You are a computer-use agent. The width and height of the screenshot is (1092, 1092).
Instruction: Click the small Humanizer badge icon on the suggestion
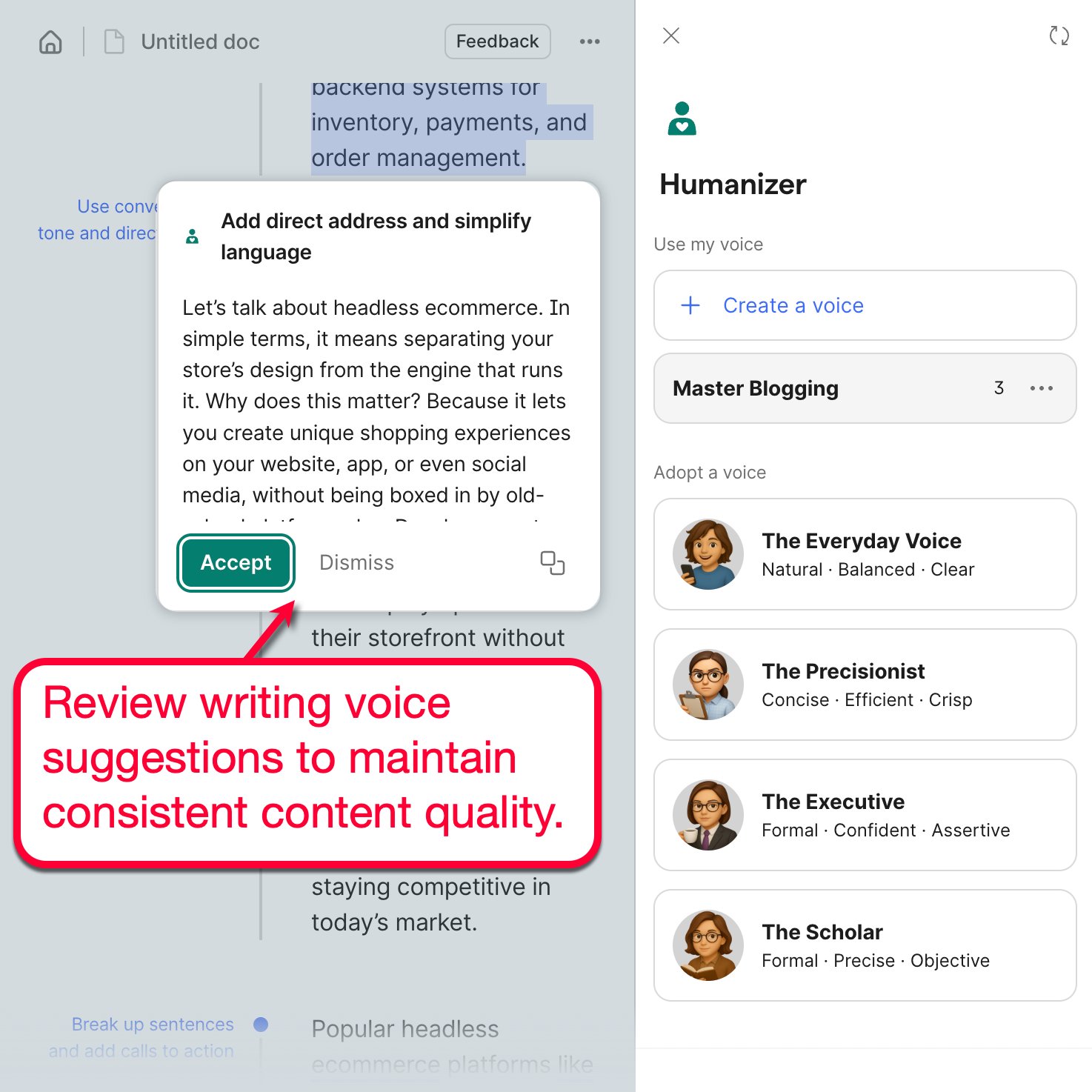click(192, 236)
